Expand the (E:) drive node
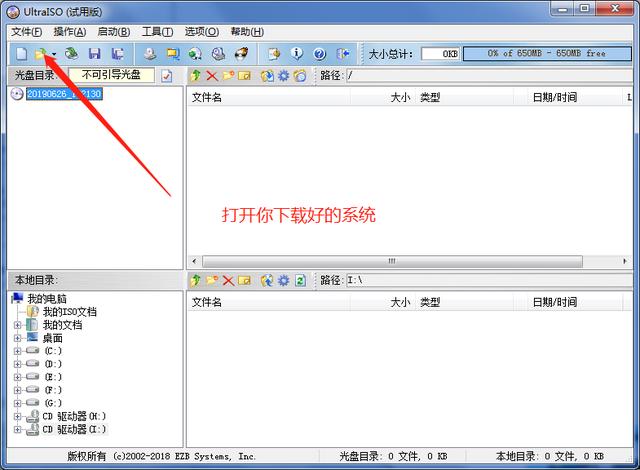Viewport: 640px width, 470px height. click(17, 377)
